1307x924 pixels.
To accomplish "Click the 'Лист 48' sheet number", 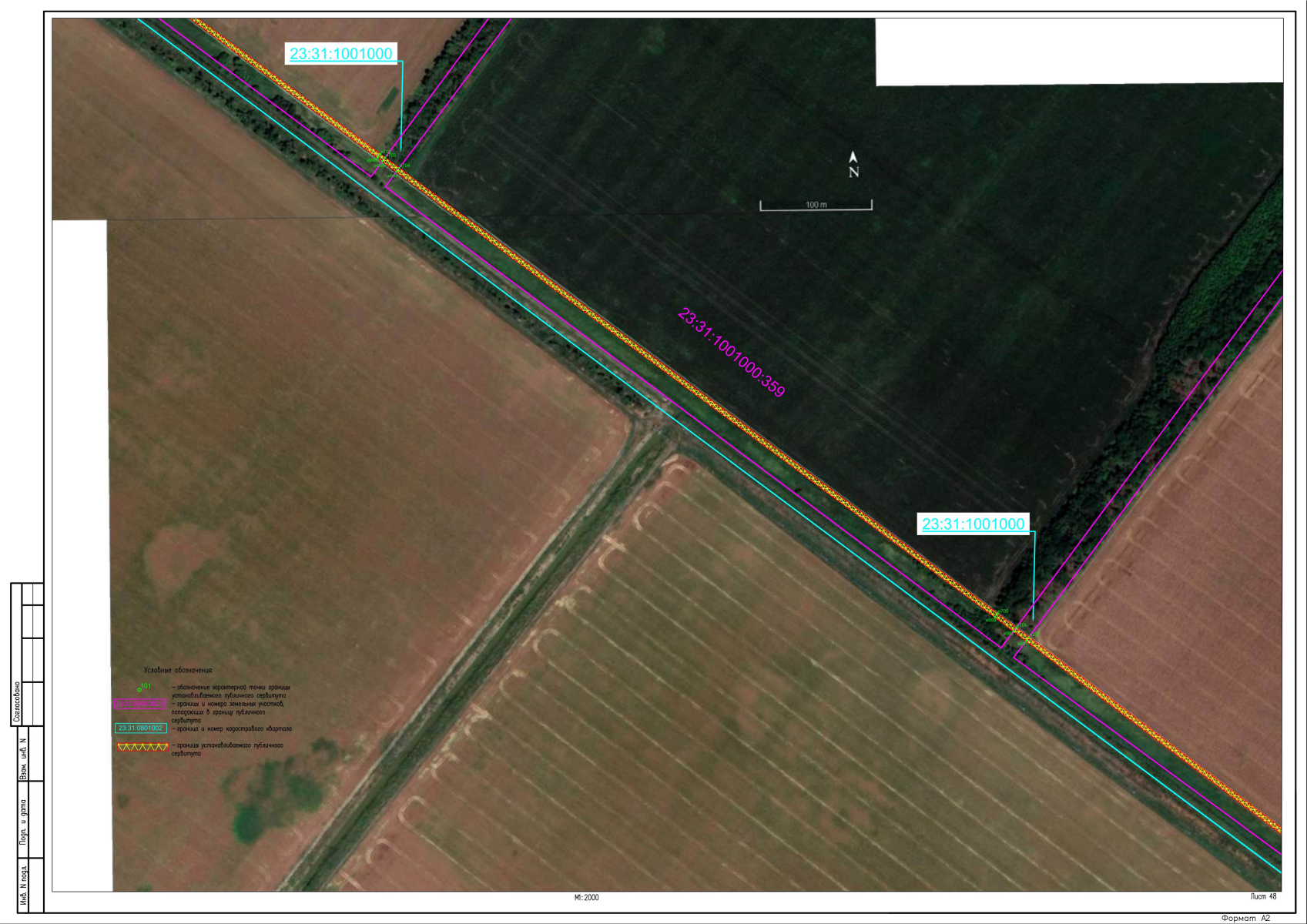I will (x=1263, y=896).
